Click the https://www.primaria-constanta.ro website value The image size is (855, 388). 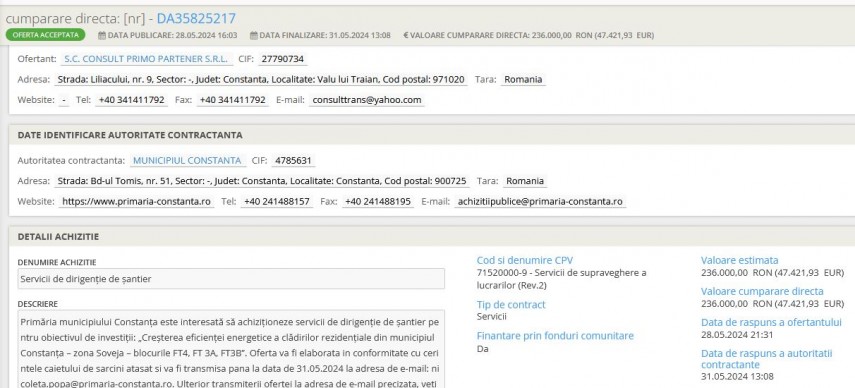[x=136, y=202]
